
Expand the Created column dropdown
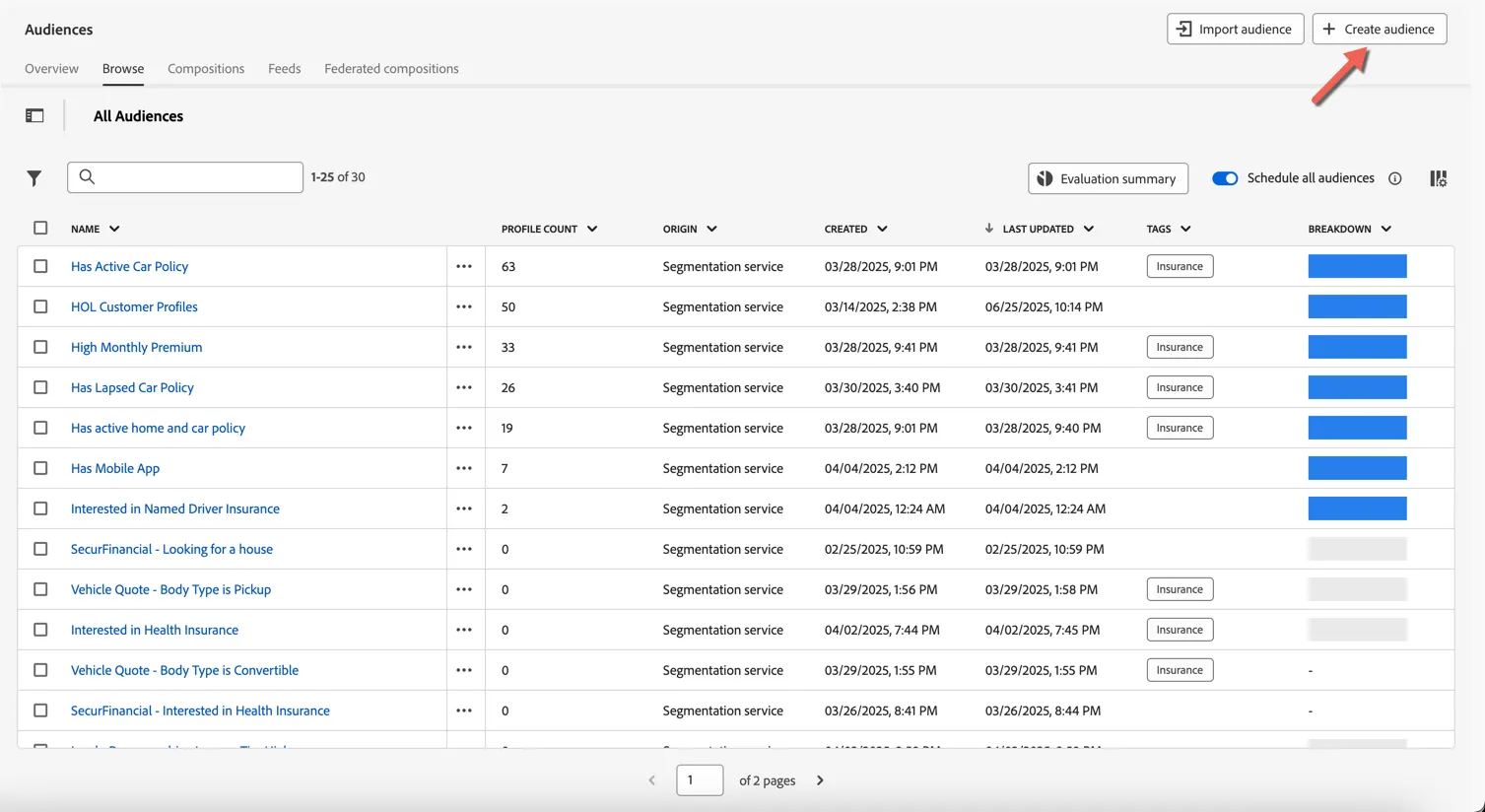pos(882,229)
